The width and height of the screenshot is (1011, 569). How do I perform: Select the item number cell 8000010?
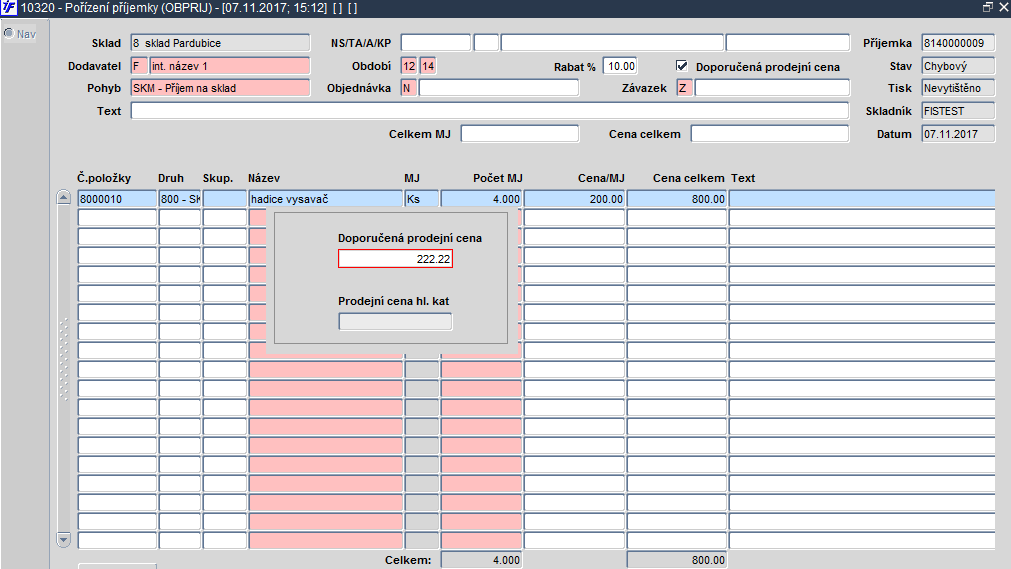pyautogui.click(x=117, y=199)
